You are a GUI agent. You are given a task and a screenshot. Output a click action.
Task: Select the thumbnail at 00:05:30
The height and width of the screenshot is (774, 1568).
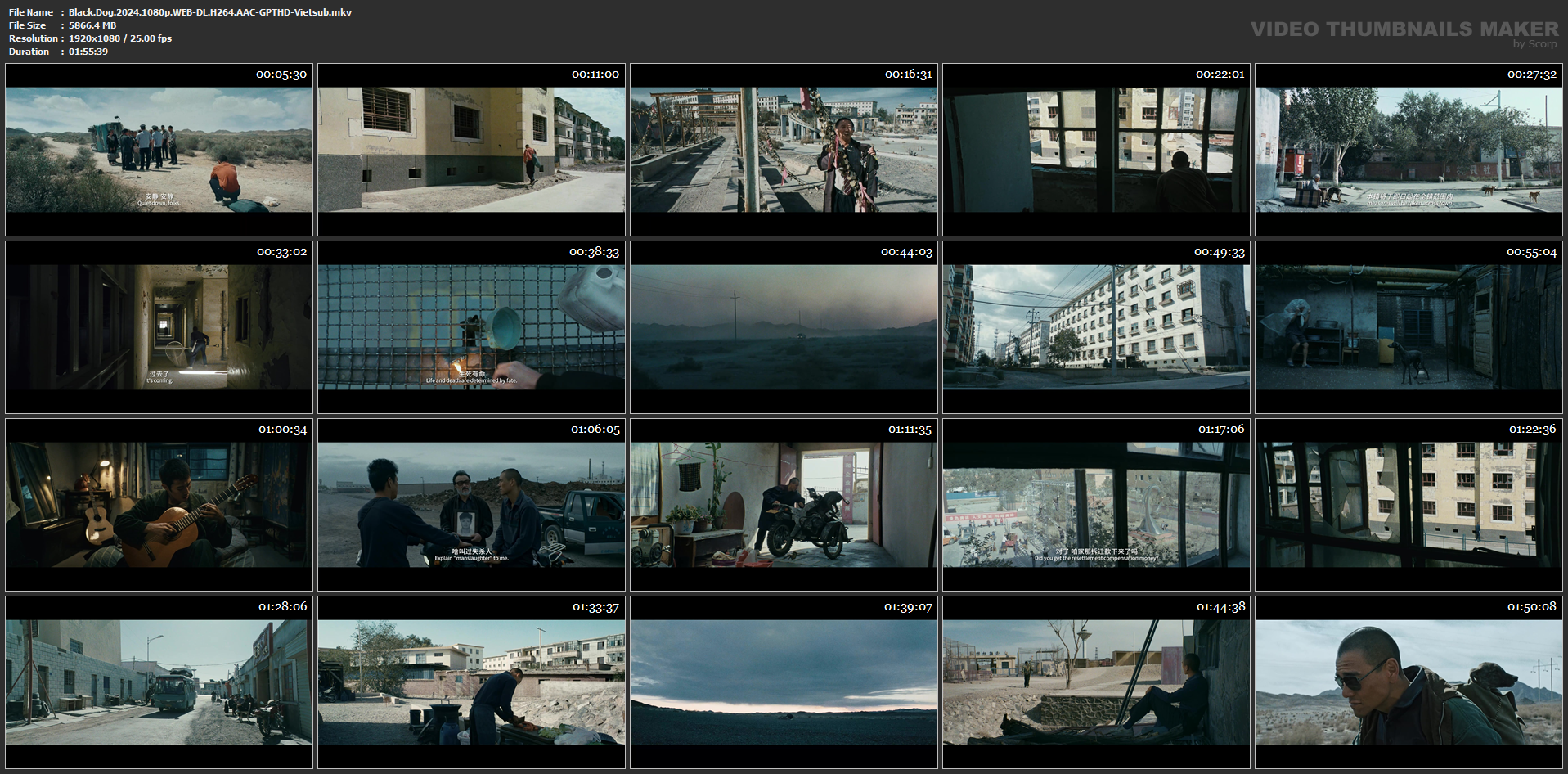click(x=159, y=150)
